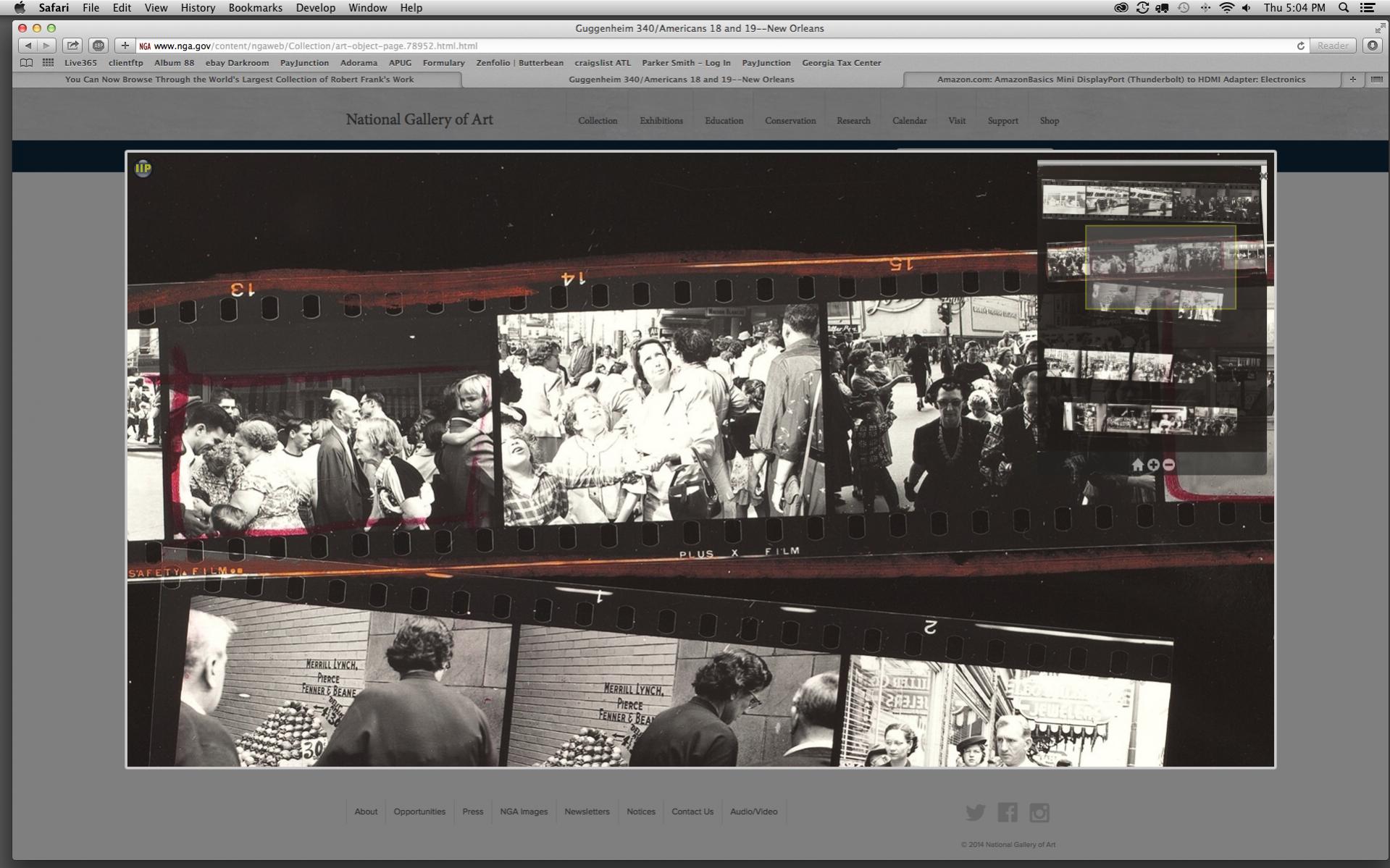Image resolution: width=1390 pixels, height=868 pixels.
Task: Open the Research nav item
Action: click(853, 121)
